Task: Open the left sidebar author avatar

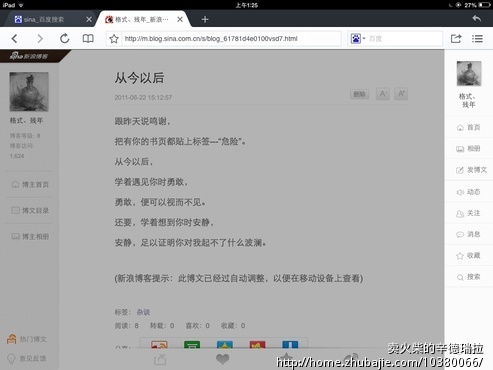Action: coord(29,92)
